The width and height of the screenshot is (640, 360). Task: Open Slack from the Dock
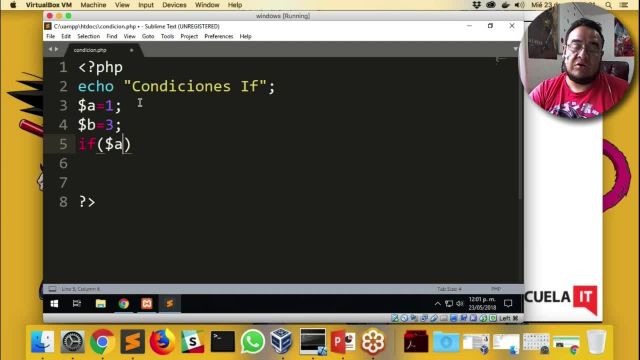[x=192, y=341]
